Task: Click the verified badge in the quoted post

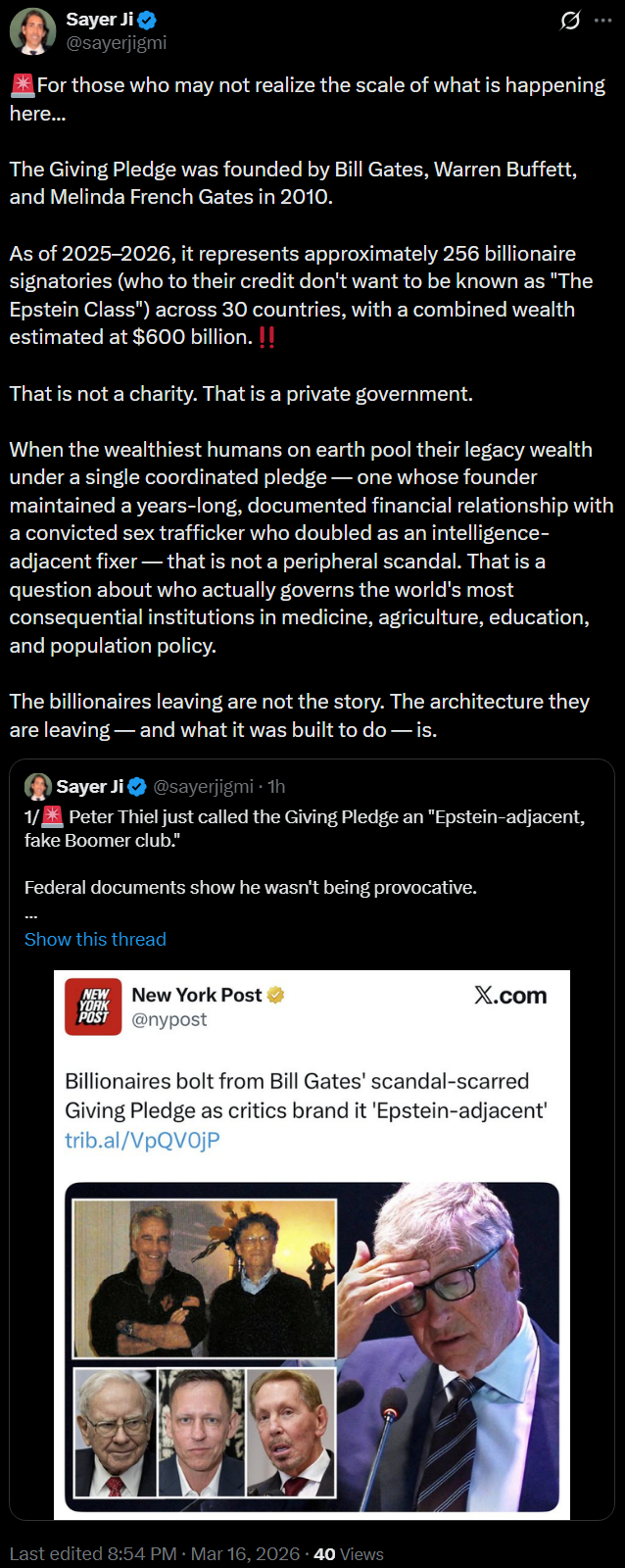Action: pyautogui.click(x=137, y=787)
